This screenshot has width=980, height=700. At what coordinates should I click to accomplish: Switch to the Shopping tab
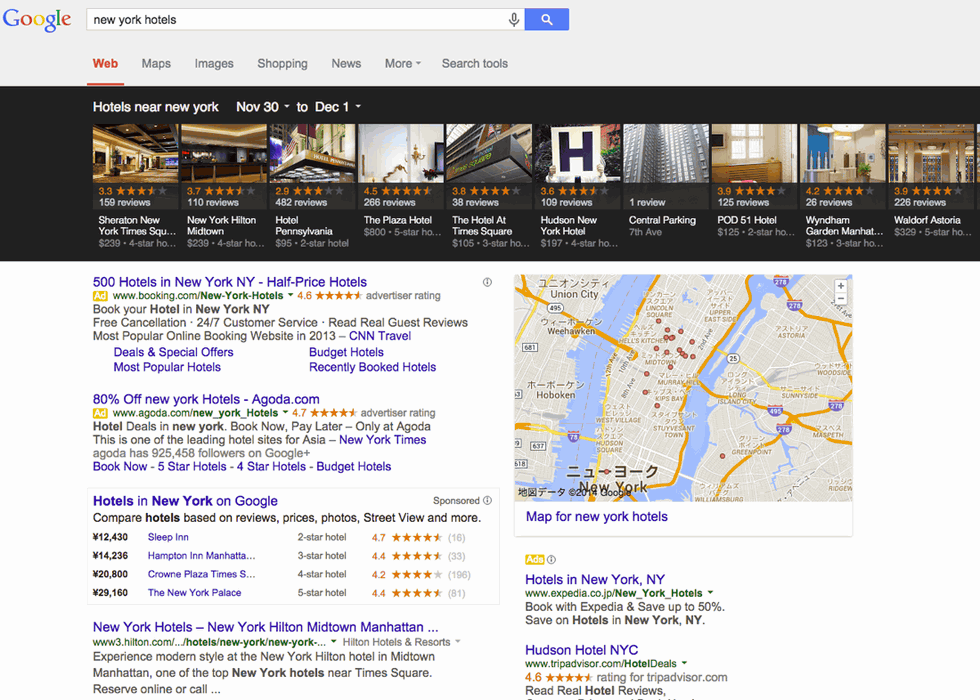pyautogui.click(x=282, y=64)
